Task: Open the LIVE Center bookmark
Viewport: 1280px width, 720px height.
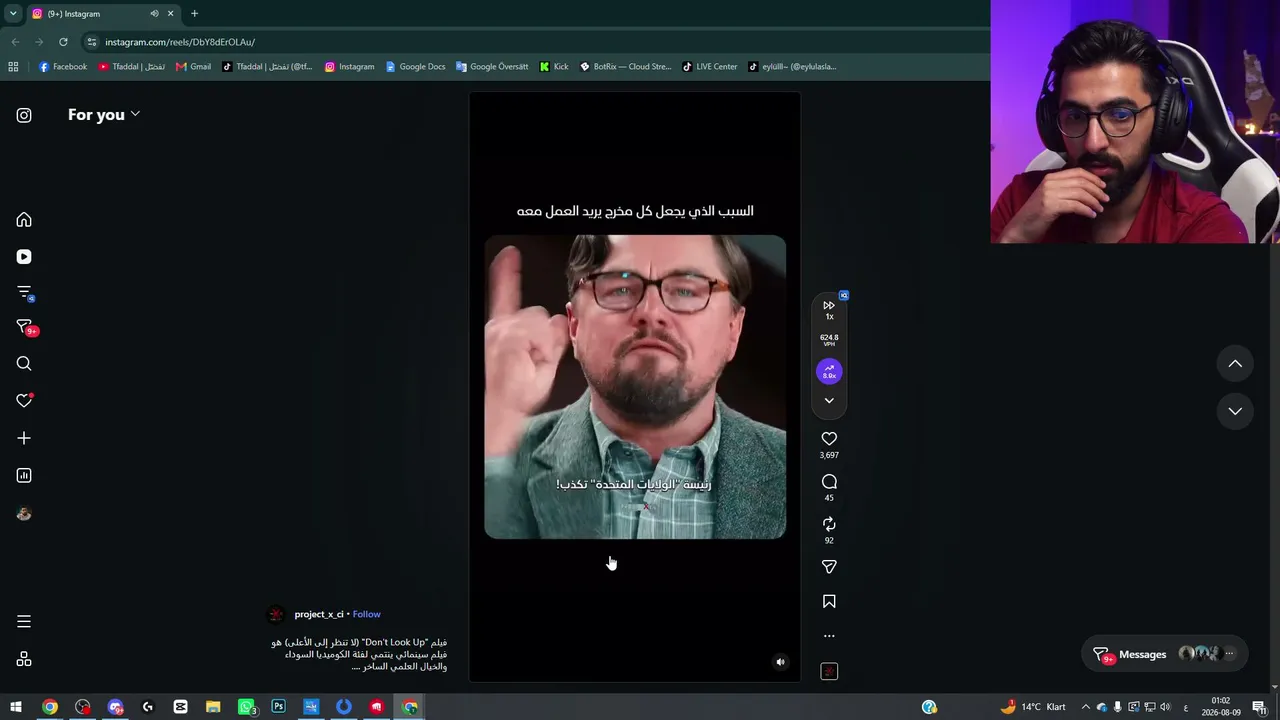Action: (710, 67)
